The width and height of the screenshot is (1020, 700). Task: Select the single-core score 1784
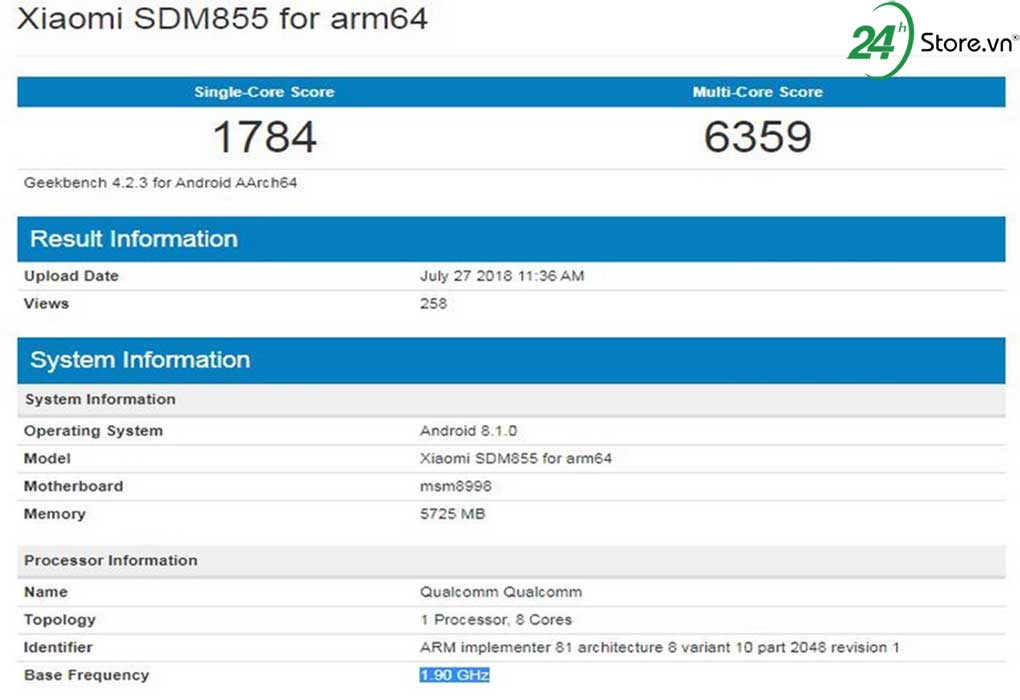click(x=265, y=137)
